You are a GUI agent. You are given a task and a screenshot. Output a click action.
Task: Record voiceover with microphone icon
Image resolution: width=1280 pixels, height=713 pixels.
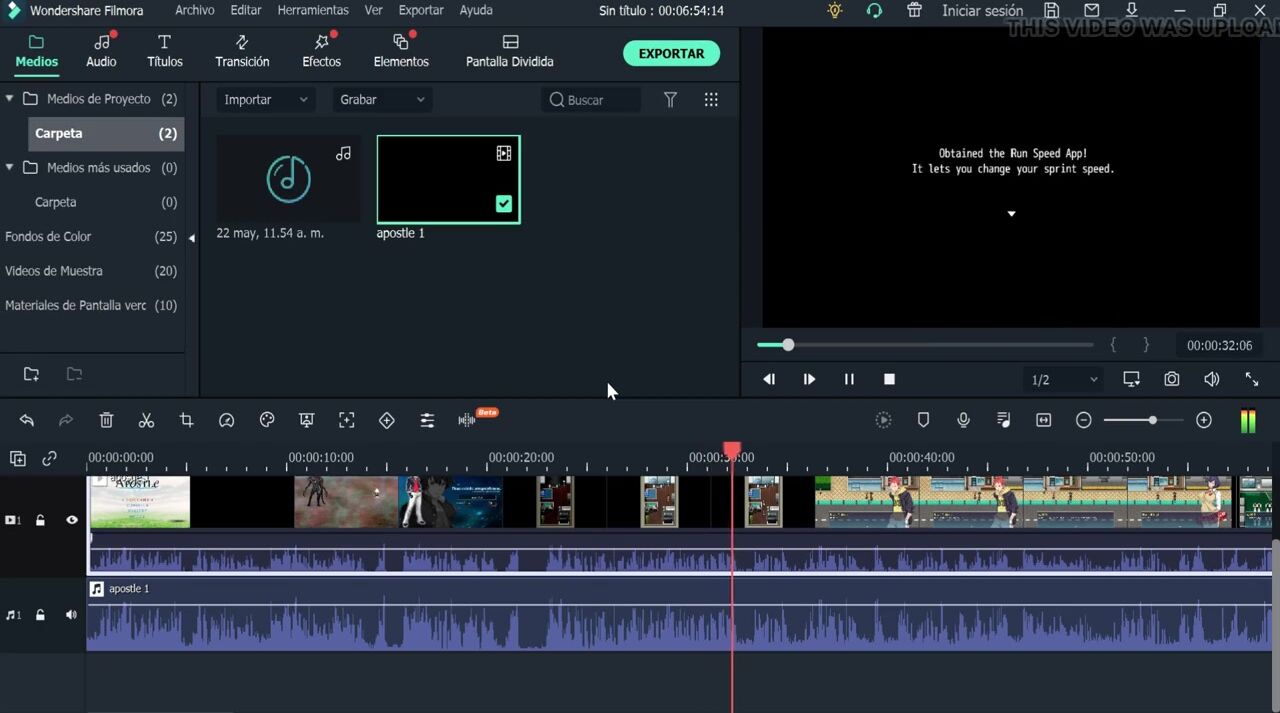point(963,420)
